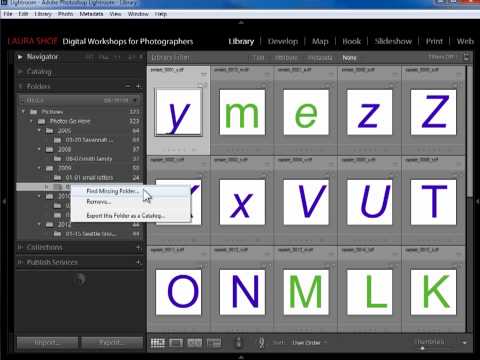Click the Import button
Screen dimensions: 480x360
pyautogui.click(x=47, y=342)
